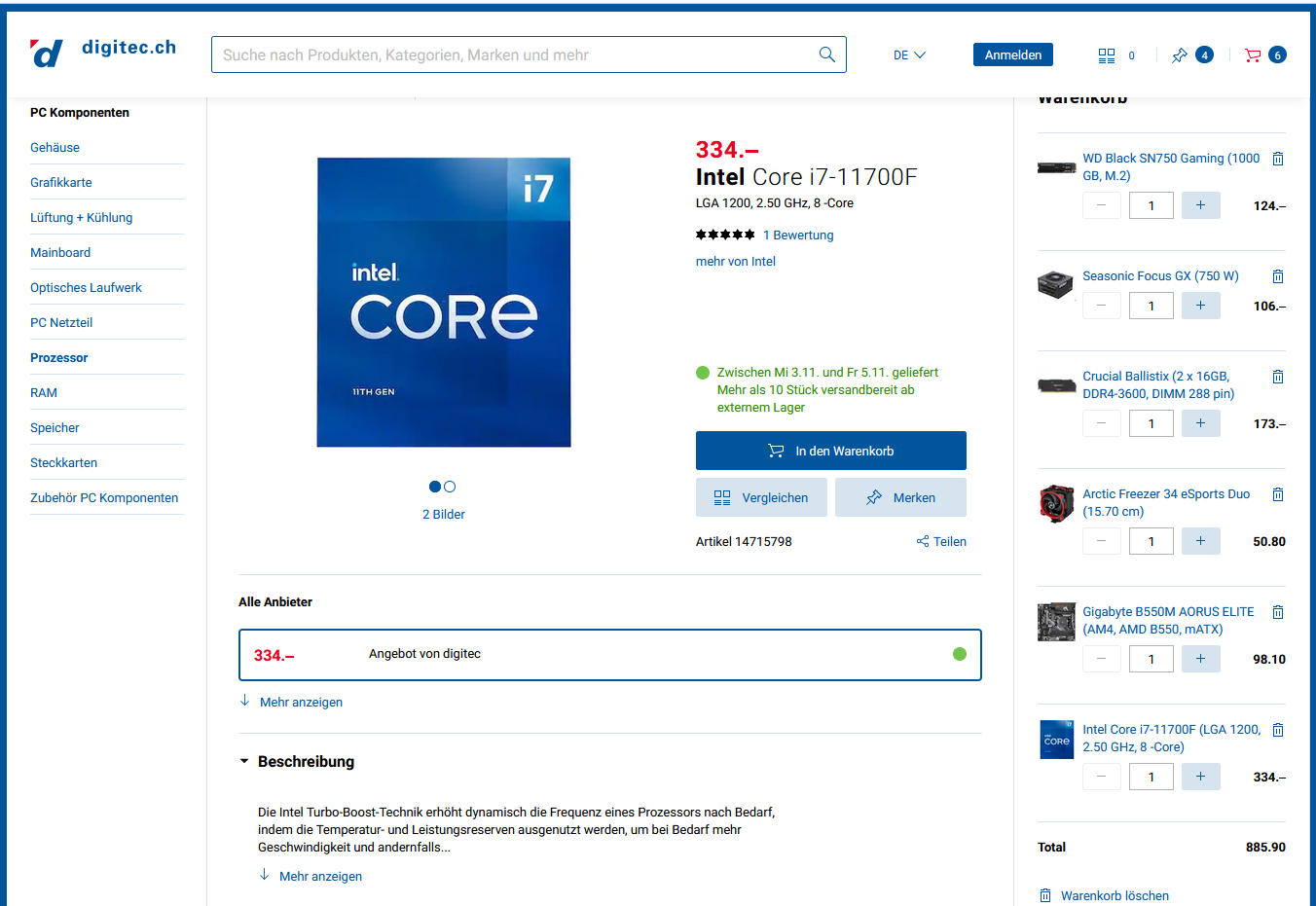Open Speicher category
The width and height of the screenshot is (1316, 906).
click(x=55, y=428)
